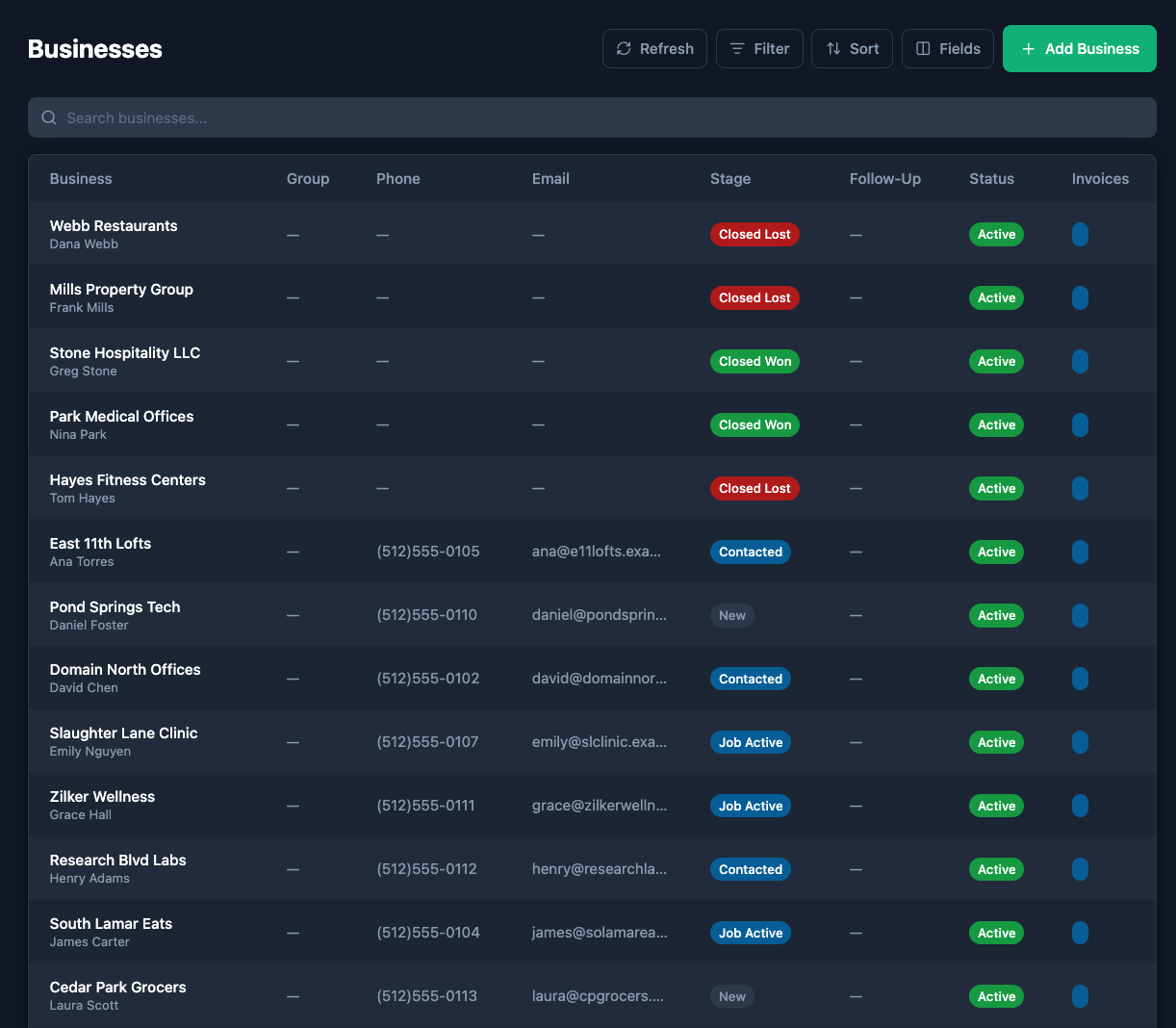The height and width of the screenshot is (1028, 1176).
Task: Click email james@solamarea...
Action: (600, 933)
